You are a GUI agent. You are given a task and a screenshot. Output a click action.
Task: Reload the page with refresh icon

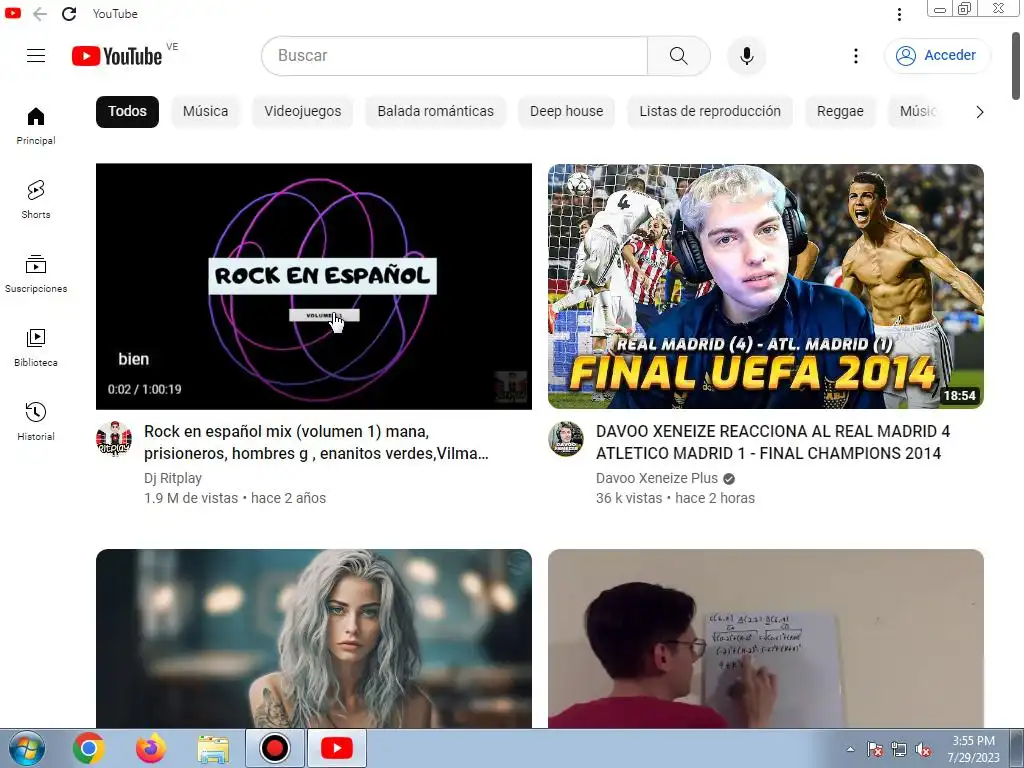click(69, 14)
